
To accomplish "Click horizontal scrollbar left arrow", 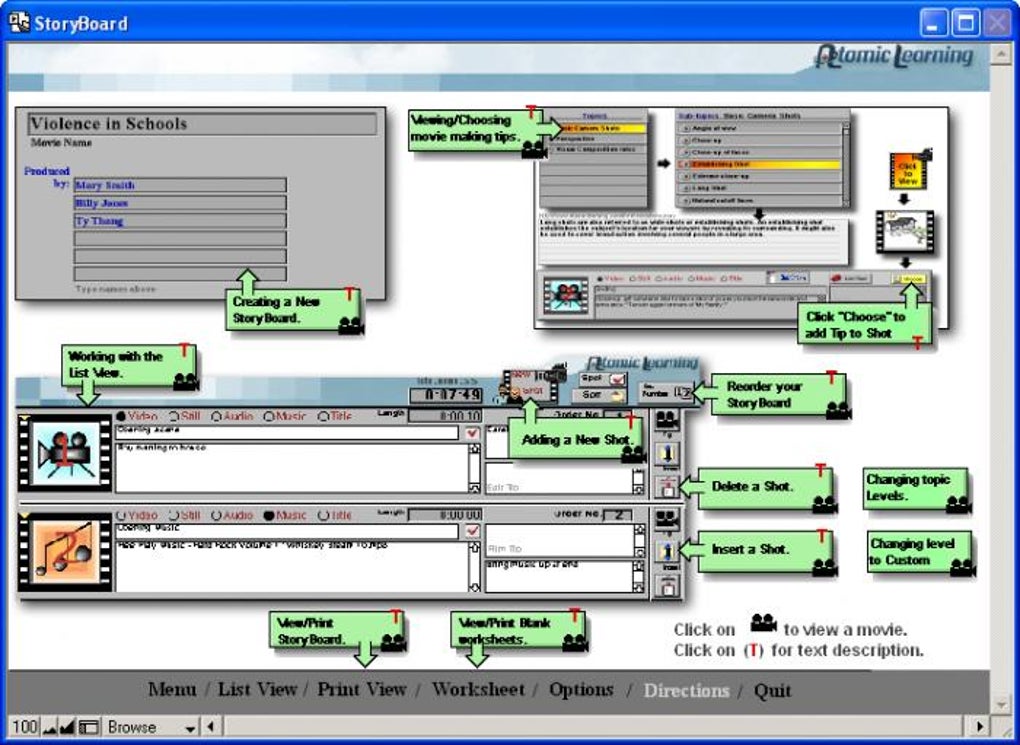I will point(211,726).
